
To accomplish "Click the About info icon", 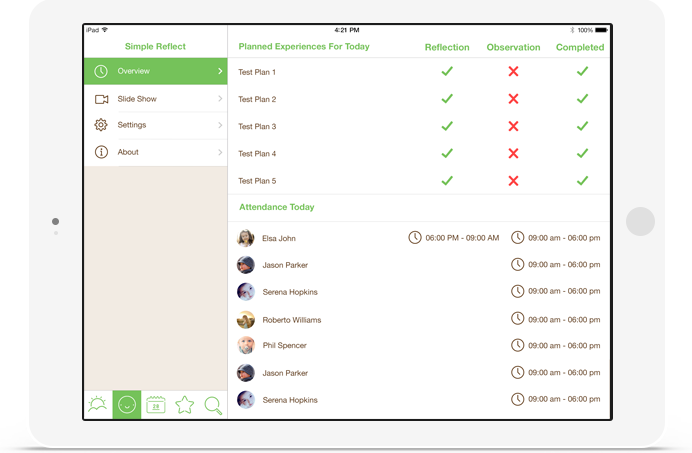I will pos(101,152).
